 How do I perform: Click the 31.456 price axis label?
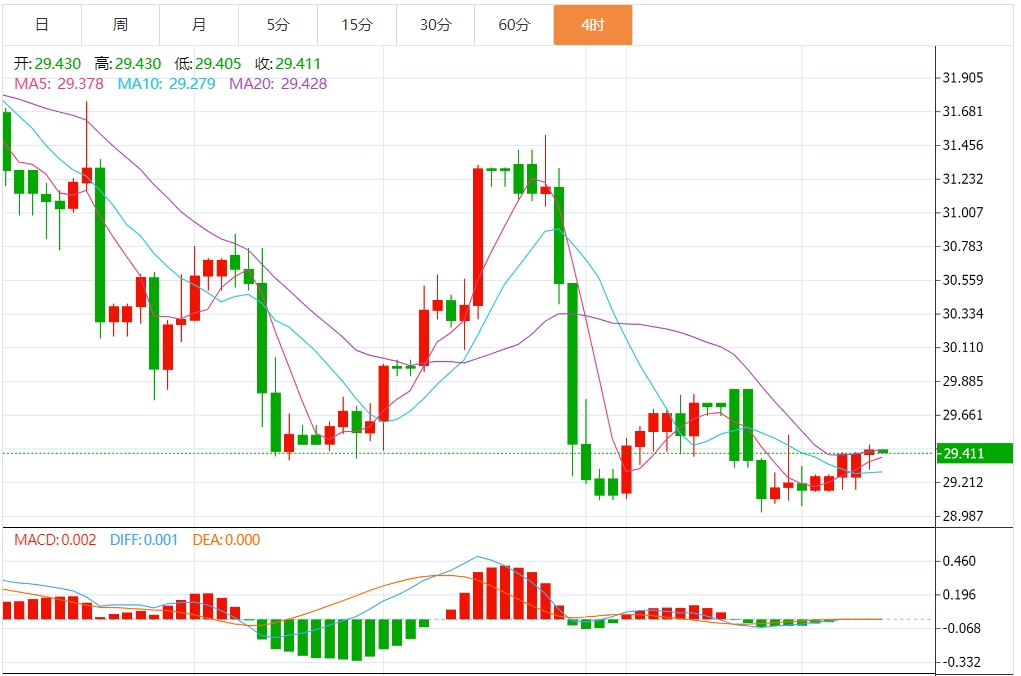(963, 145)
